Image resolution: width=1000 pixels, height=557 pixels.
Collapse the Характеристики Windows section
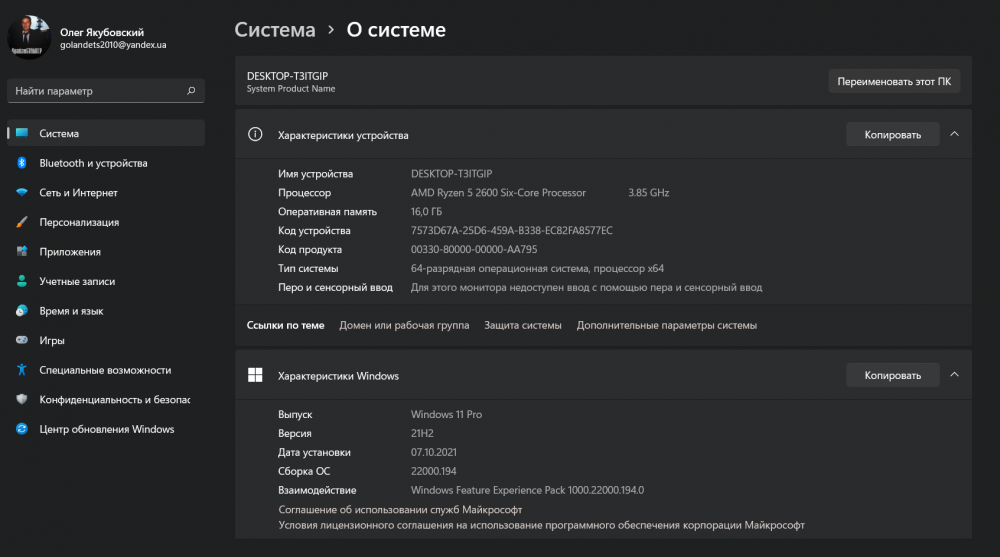(x=954, y=375)
